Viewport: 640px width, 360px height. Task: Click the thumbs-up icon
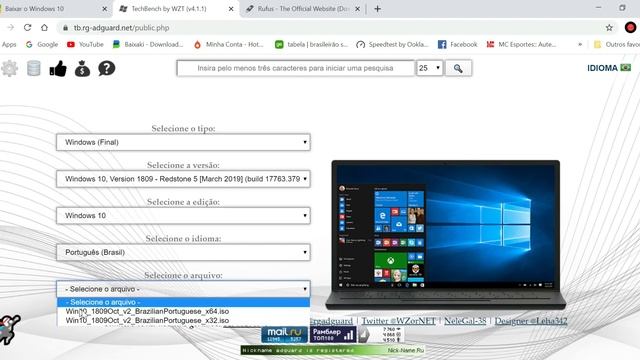tap(58, 68)
